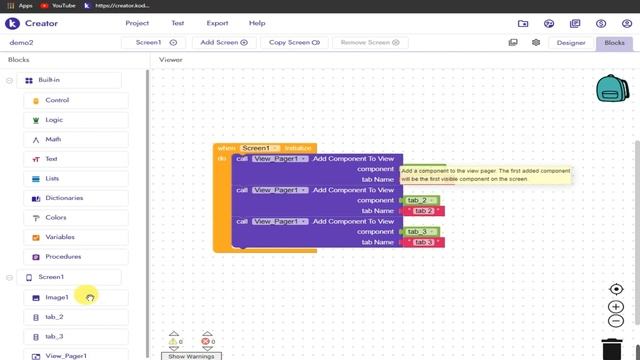This screenshot has height=360, width=640.
Task: Select the Logic blocks category
Action: click(x=76, y=120)
